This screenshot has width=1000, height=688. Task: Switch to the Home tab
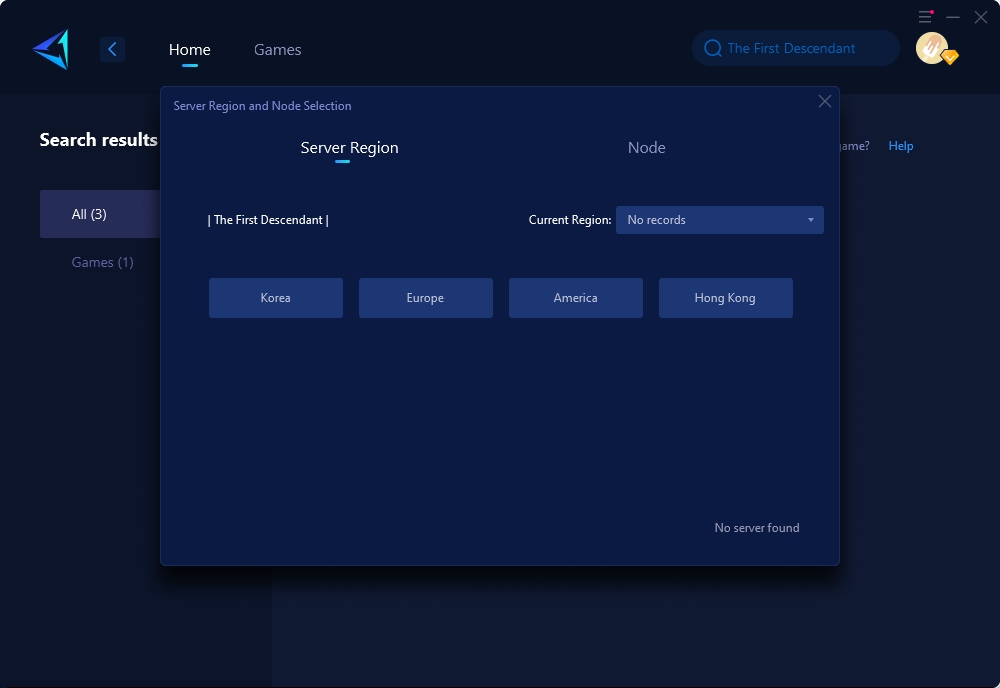click(189, 50)
